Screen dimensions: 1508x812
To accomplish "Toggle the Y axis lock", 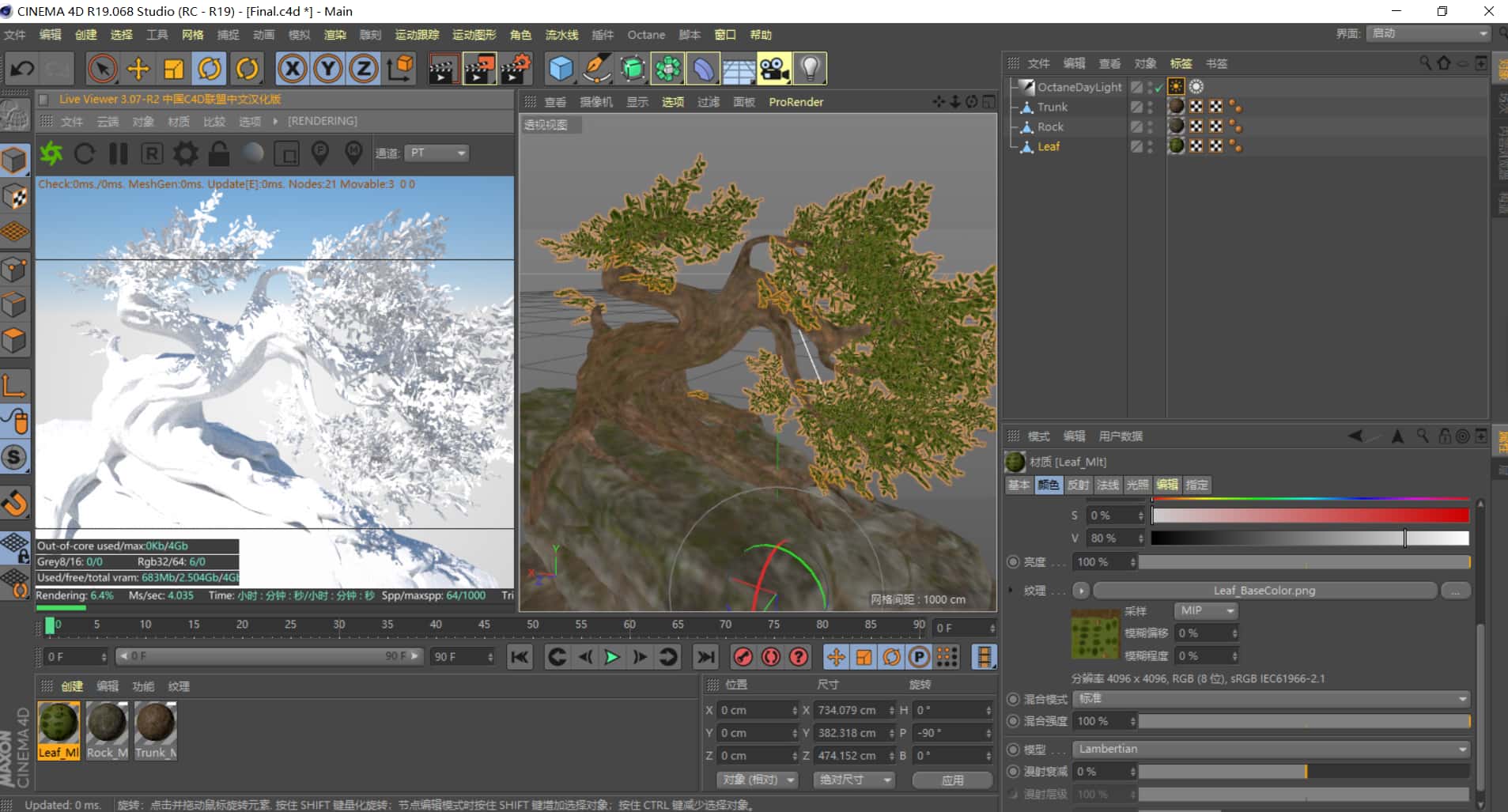I will (x=328, y=69).
